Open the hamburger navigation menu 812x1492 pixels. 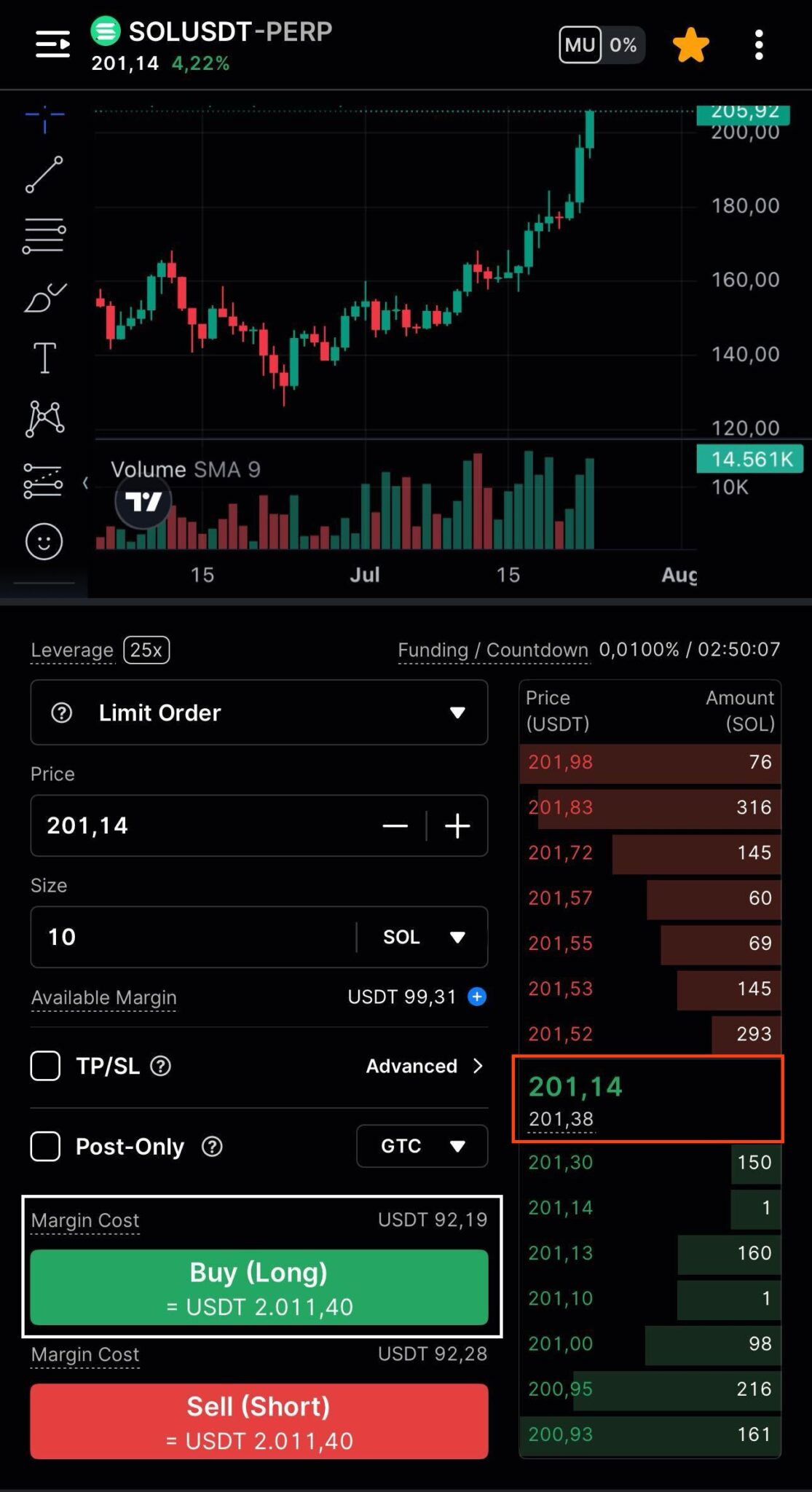tap(53, 45)
